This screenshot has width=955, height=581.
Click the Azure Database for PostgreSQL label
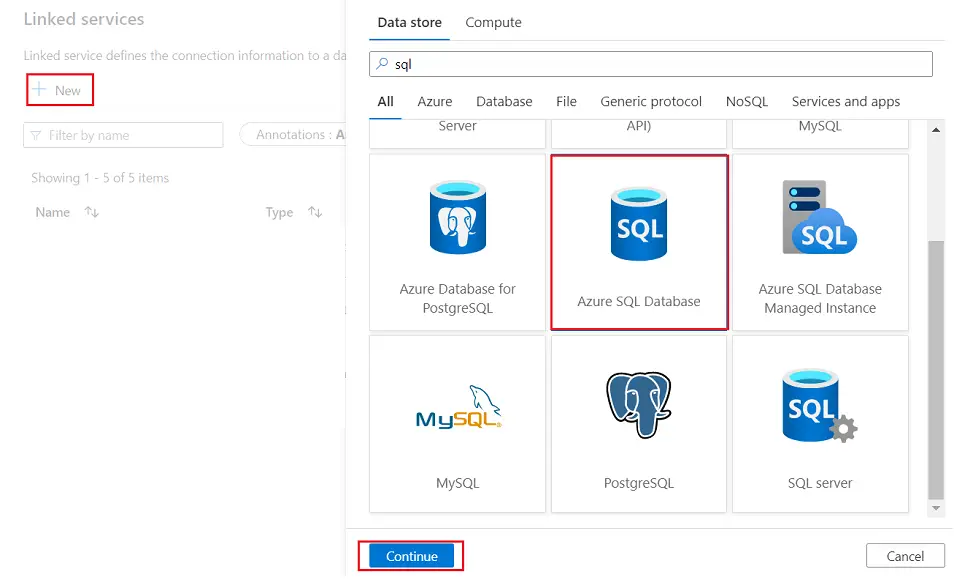[457, 298]
